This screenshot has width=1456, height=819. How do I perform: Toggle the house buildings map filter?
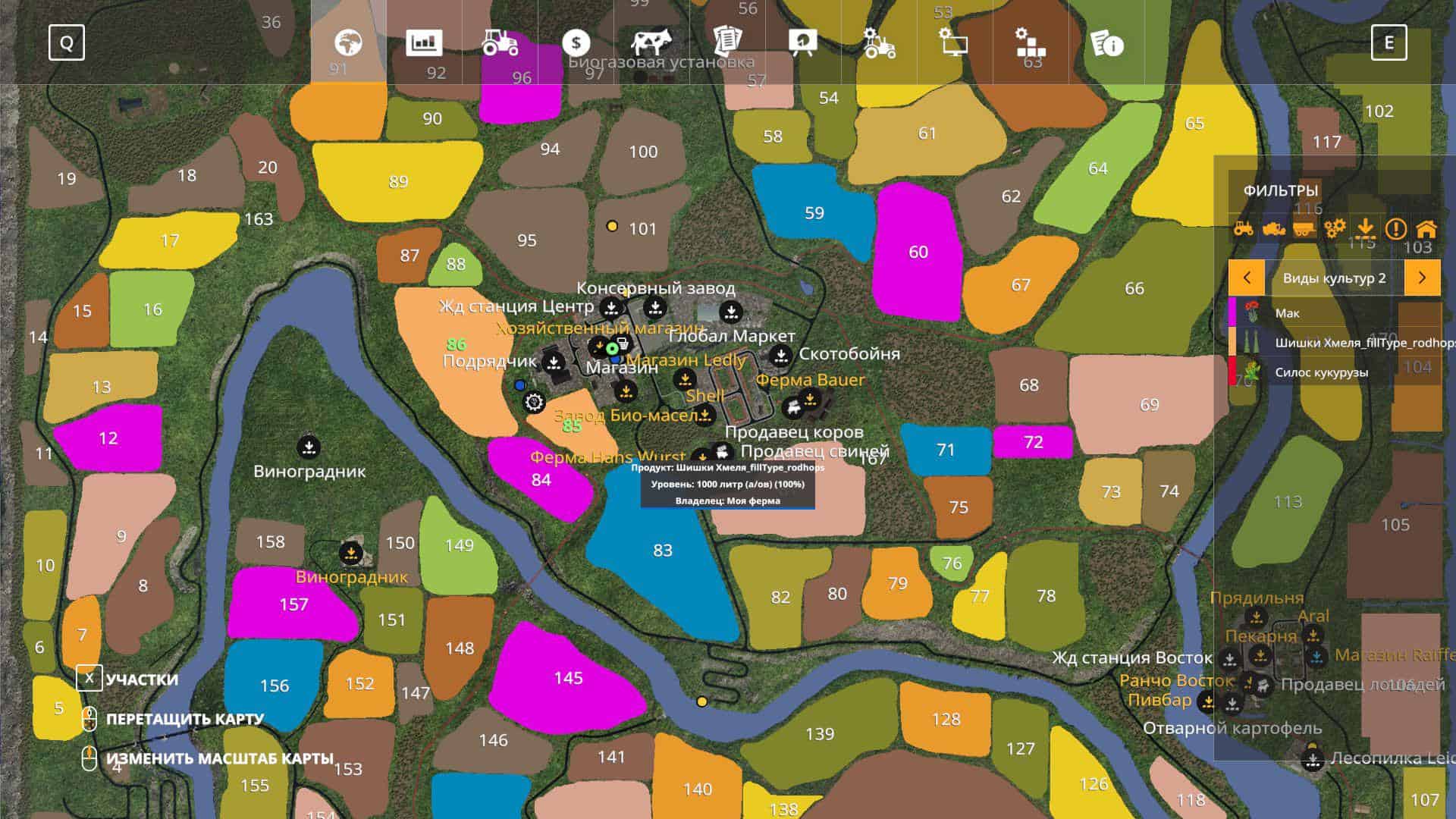click(1426, 228)
